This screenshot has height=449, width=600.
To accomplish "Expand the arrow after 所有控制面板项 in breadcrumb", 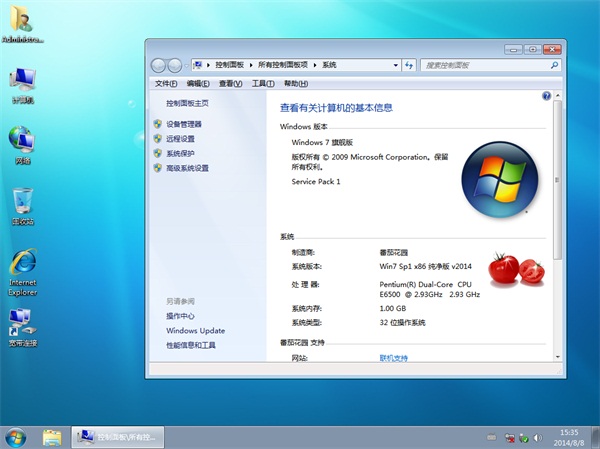I will click(314, 65).
